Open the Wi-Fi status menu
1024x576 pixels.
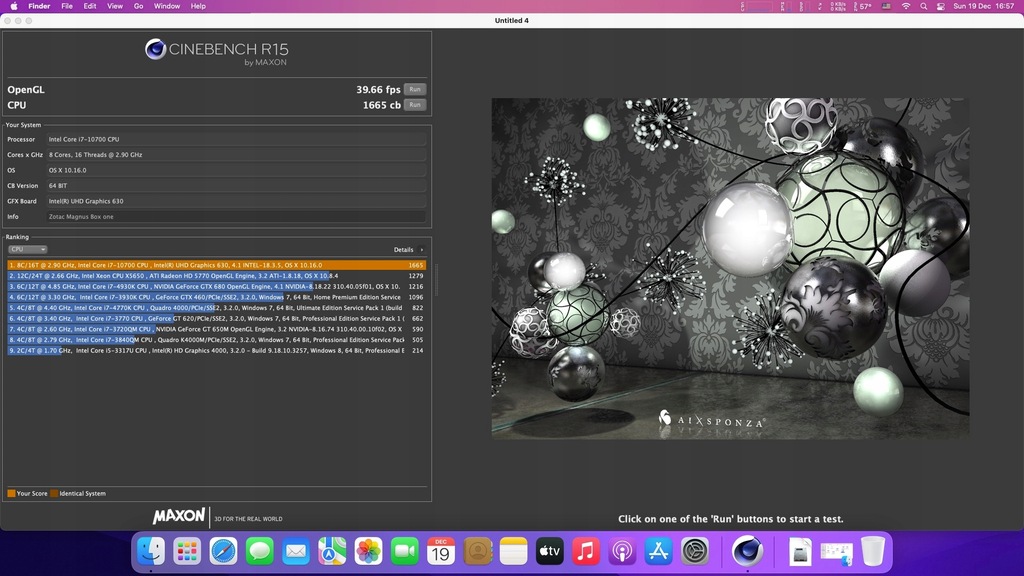906,6
